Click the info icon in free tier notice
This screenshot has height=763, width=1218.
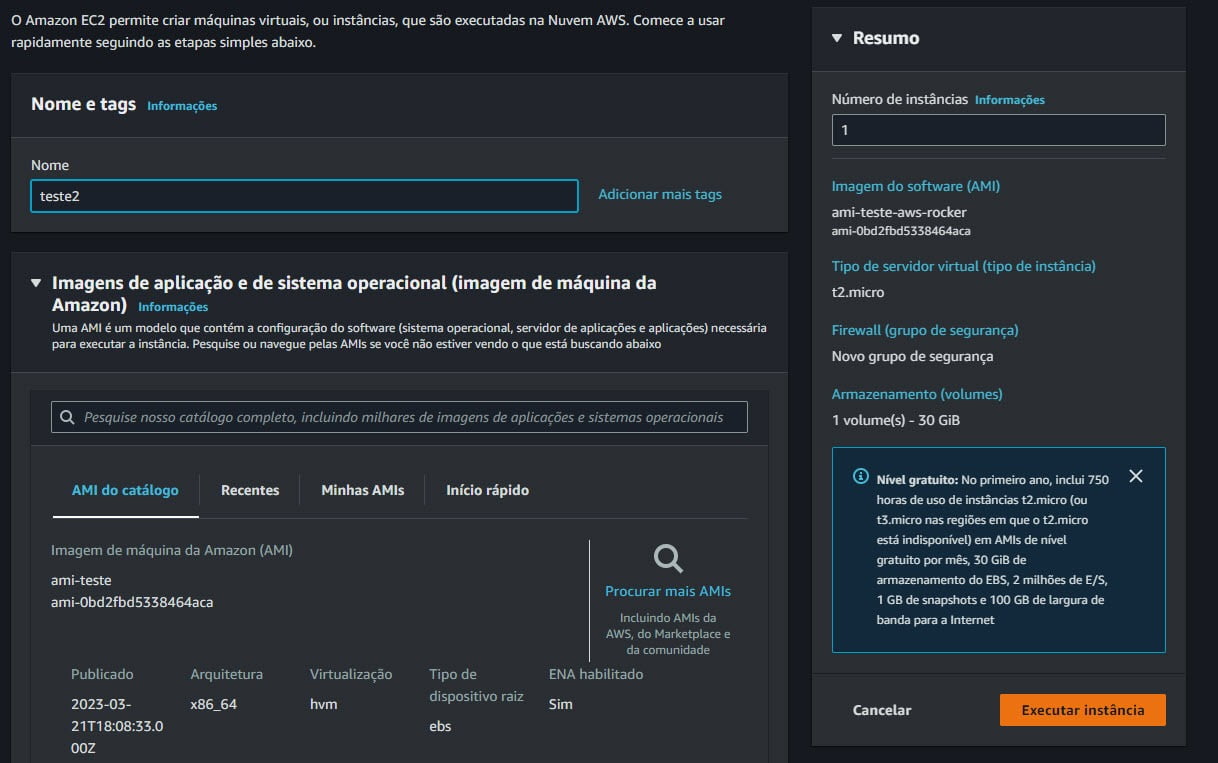pyautogui.click(x=860, y=477)
